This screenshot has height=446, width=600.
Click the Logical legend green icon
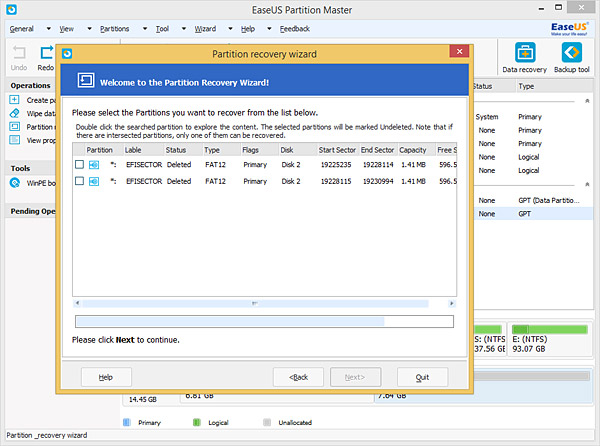tap(197, 422)
